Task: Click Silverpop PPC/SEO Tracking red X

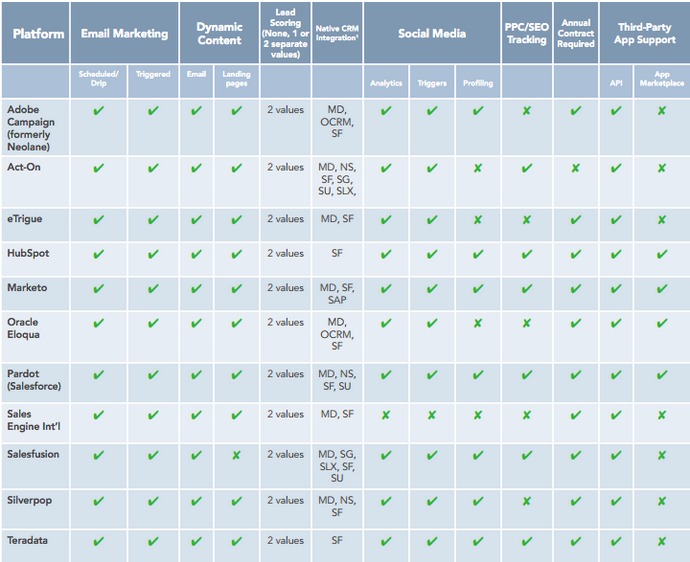Action: pos(526,501)
